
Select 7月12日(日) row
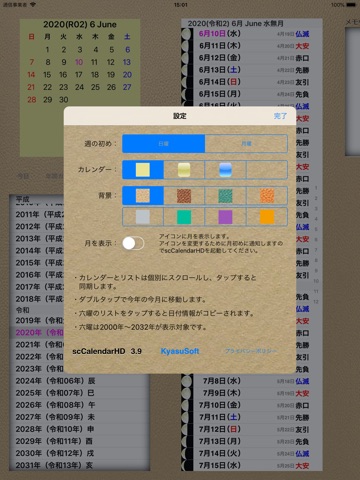point(252,429)
